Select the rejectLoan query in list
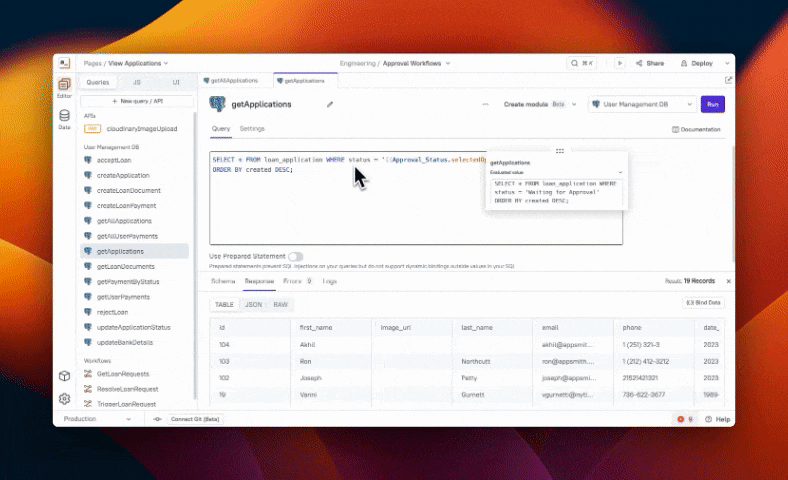788x480 pixels. click(114, 312)
